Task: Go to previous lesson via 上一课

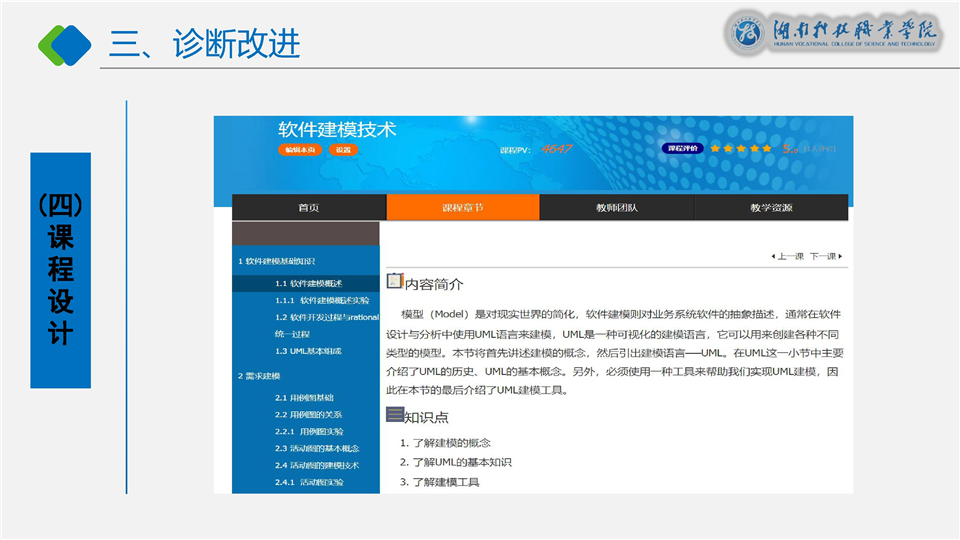Action: point(787,256)
